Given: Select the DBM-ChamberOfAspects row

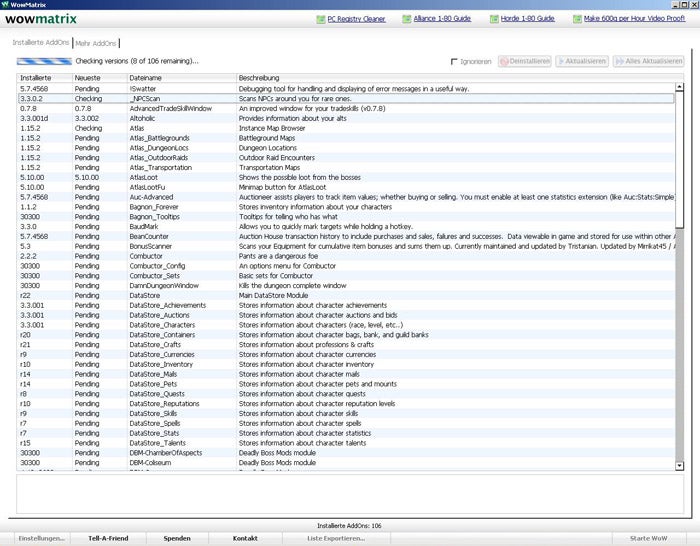Looking at the screenshot, I should tap(346, 453).
